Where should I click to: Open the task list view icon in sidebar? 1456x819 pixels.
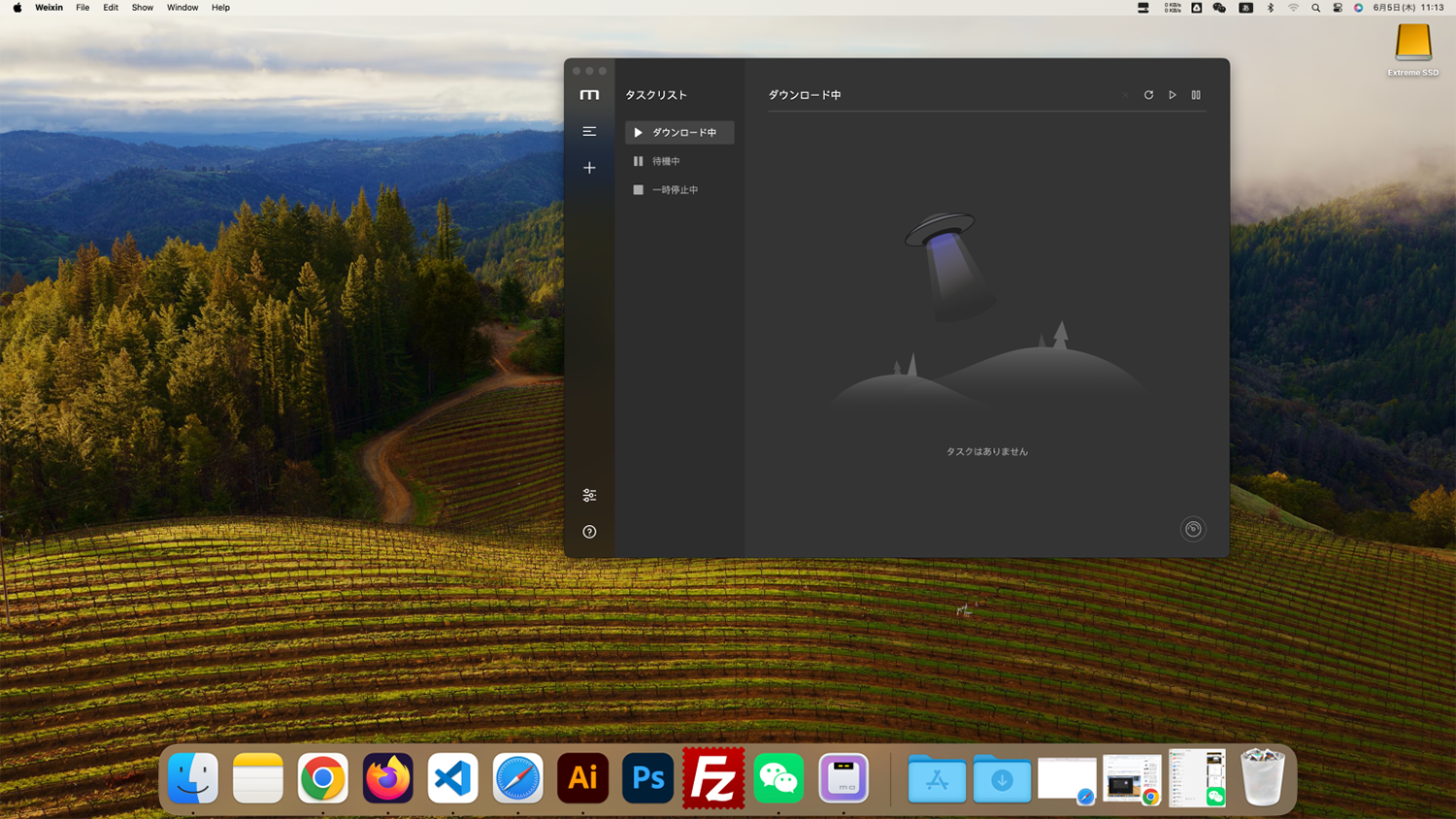pos(589,131)
